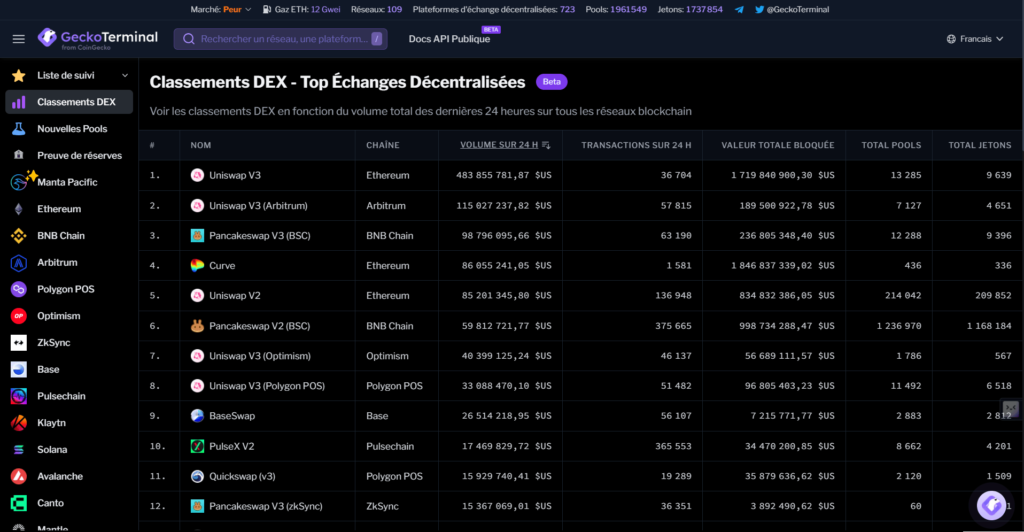Click the Transactions sur 24 H header
This screenshot has width=1024, height=532.
(636, 145)
